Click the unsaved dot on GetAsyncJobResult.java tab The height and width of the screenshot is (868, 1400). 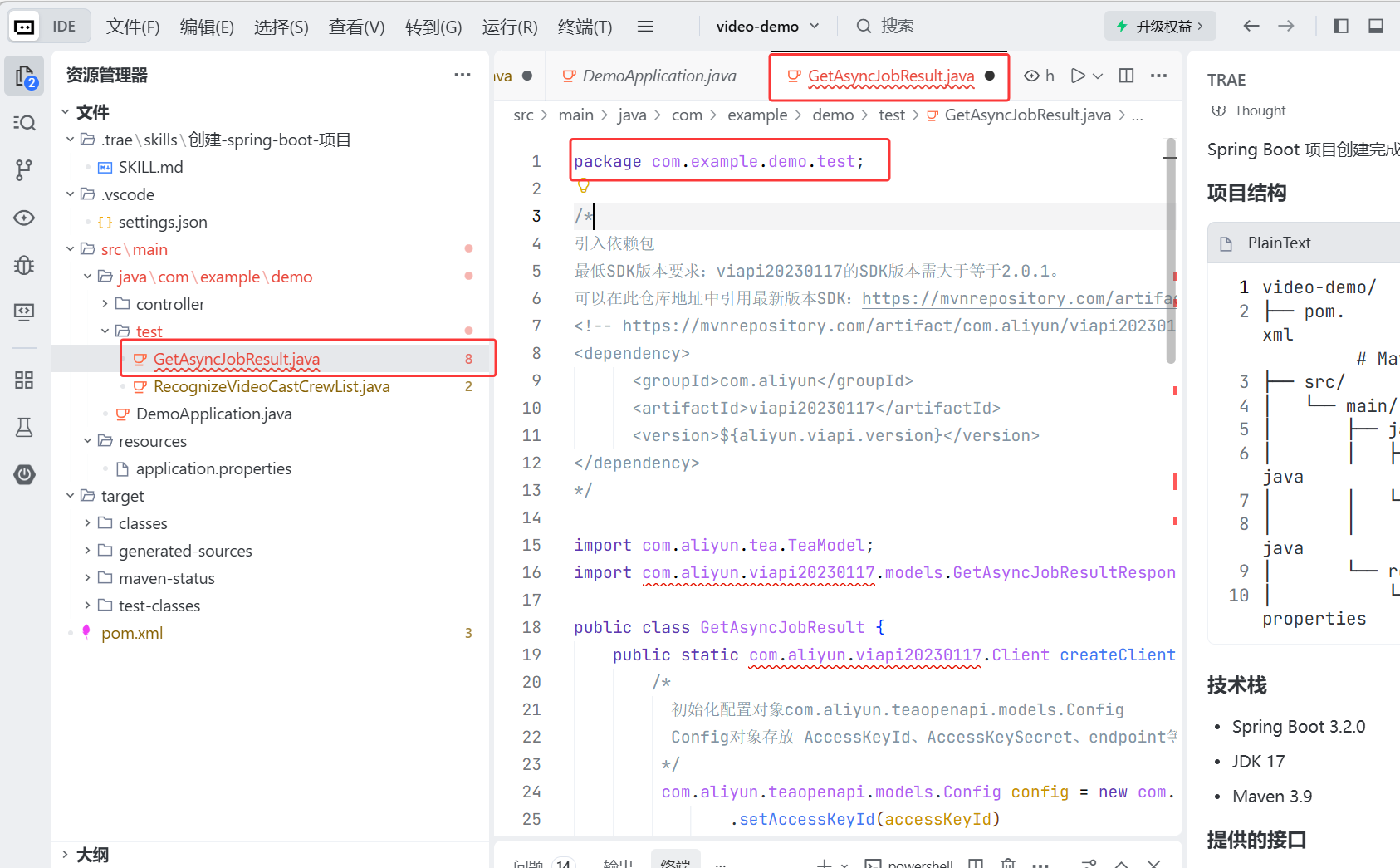(x=990, y=76)
